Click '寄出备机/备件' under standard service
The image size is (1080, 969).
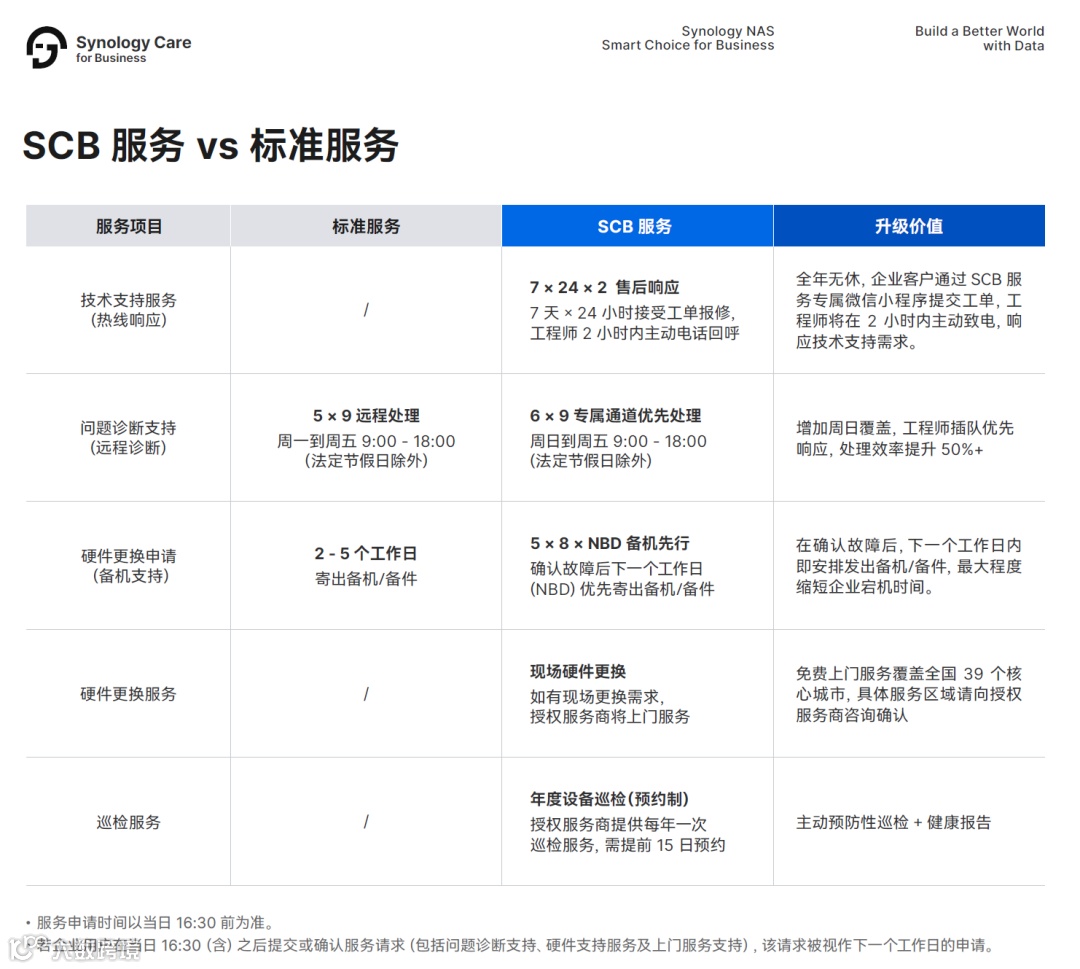pos(366,579)
